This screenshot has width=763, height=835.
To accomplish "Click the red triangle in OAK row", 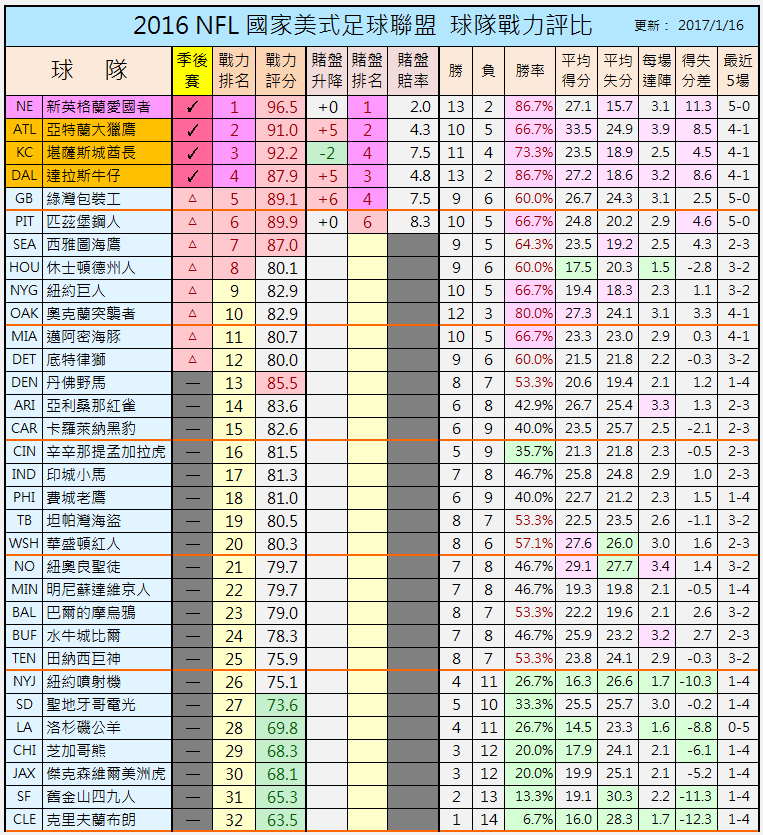I will tap(192, 313).
